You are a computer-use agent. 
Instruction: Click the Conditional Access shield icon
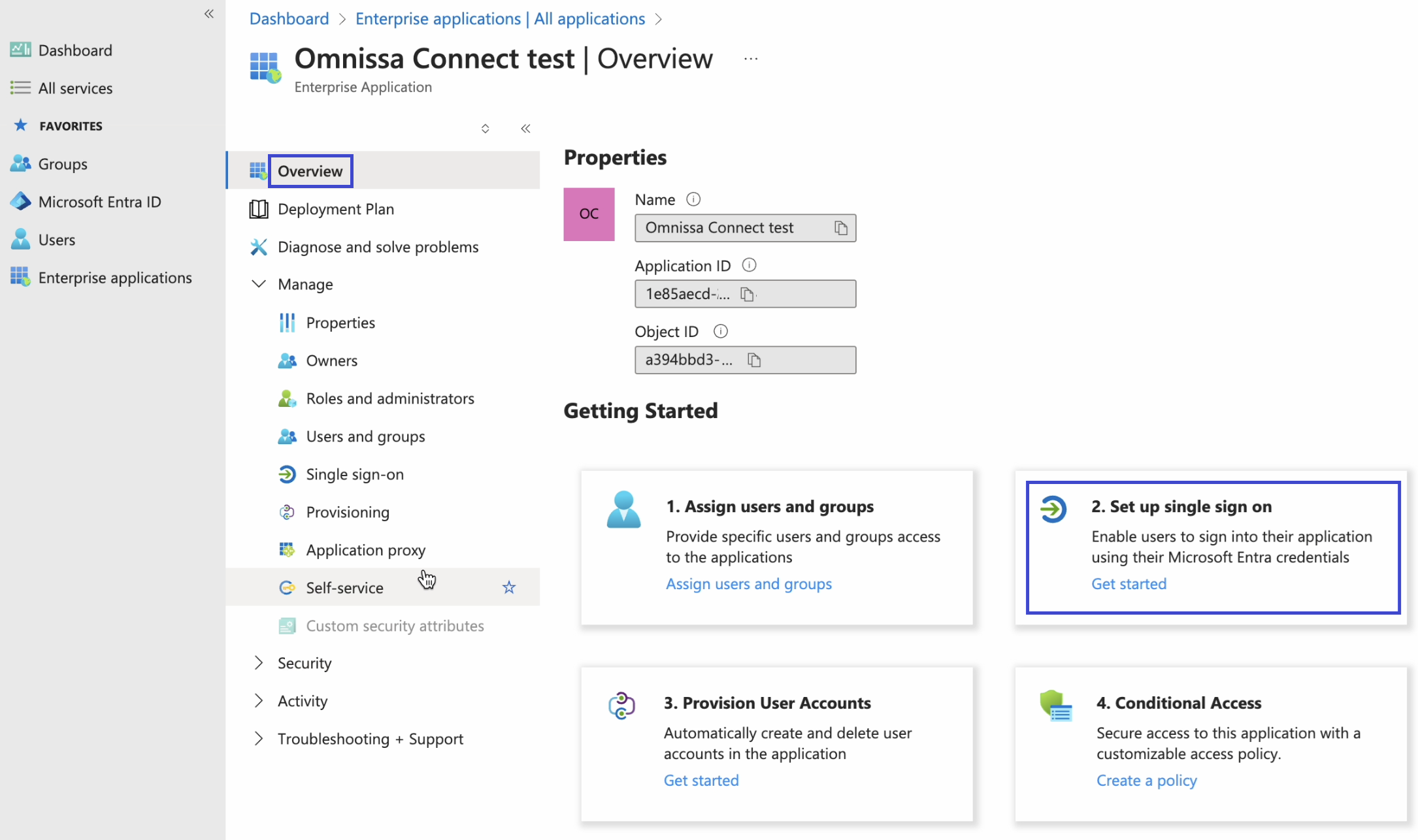(1056, 705)
